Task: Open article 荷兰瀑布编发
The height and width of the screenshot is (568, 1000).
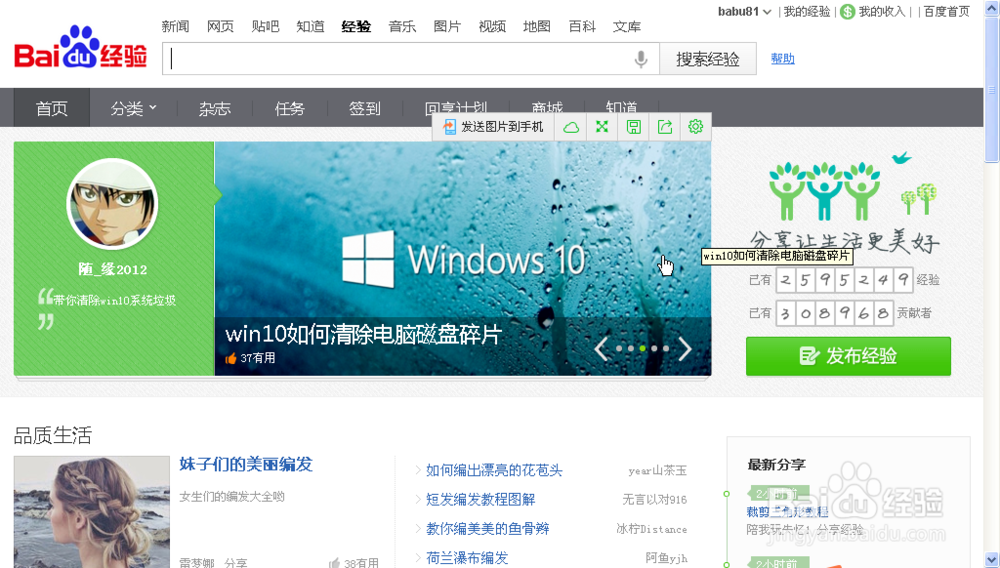Action: point(467,558)
